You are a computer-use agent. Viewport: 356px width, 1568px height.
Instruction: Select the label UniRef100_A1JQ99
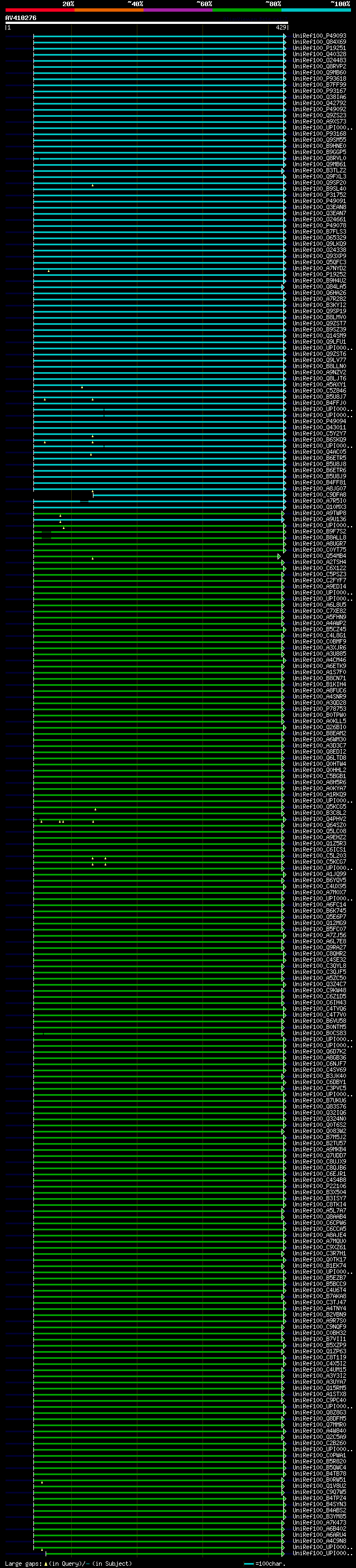(x=319, y=874)
